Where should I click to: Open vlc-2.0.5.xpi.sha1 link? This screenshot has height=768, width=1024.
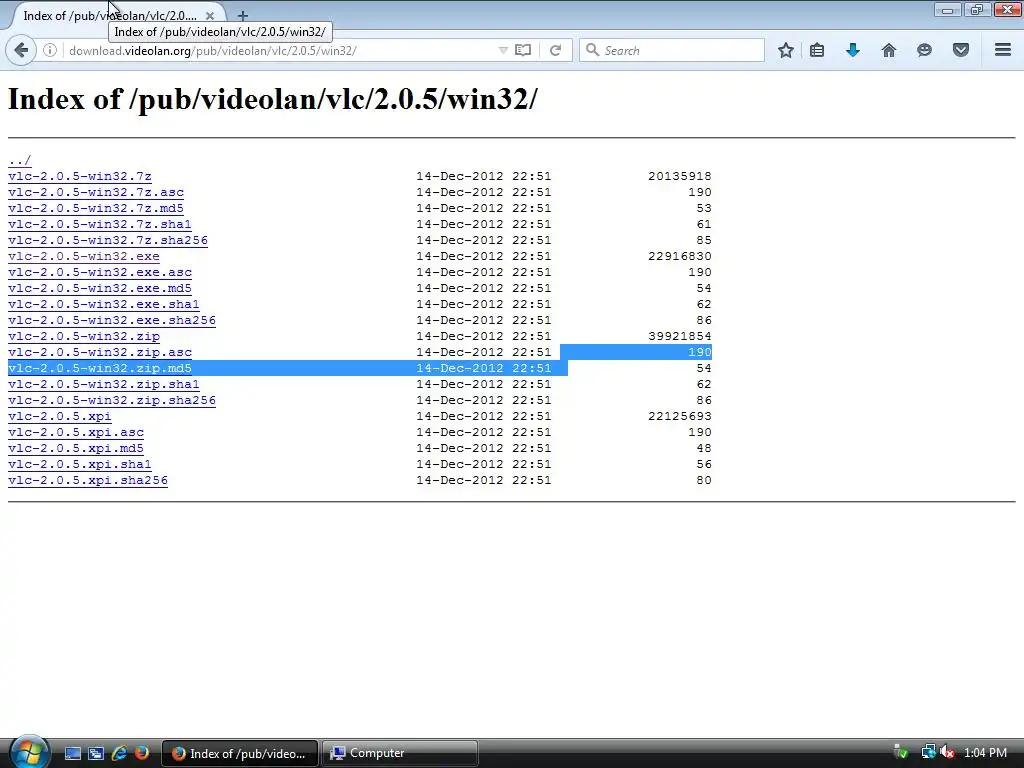(x=80, y=464)
